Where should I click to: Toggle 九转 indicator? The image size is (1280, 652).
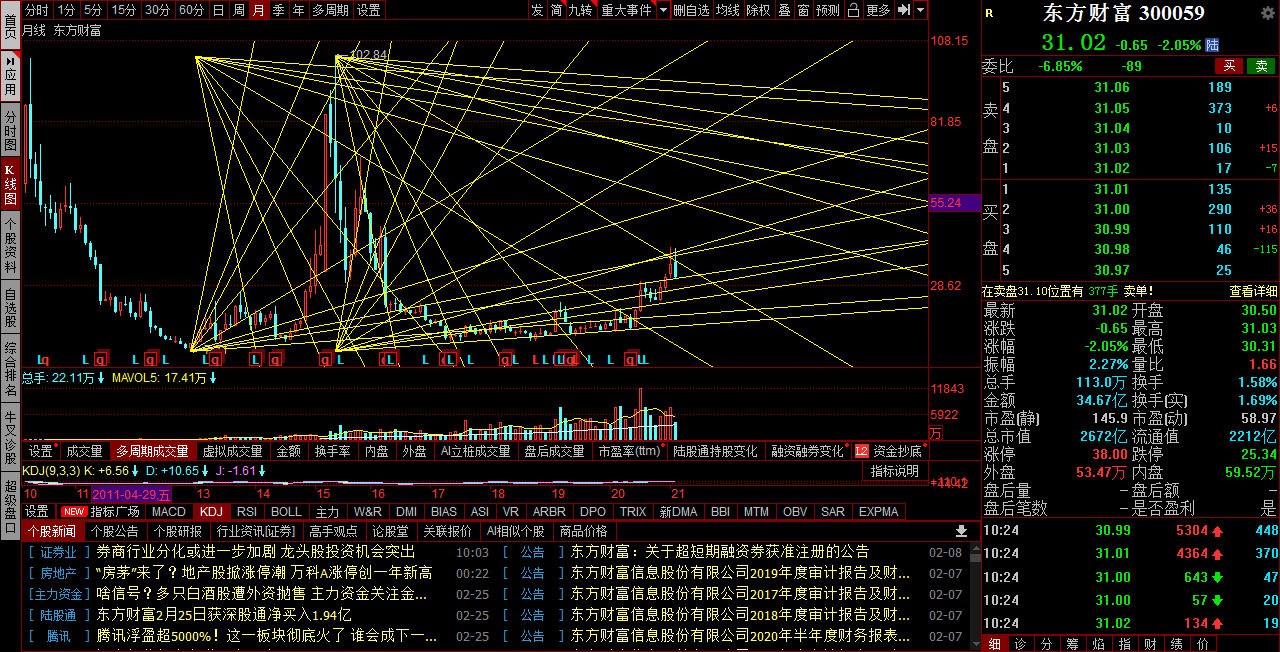(580, 10)
